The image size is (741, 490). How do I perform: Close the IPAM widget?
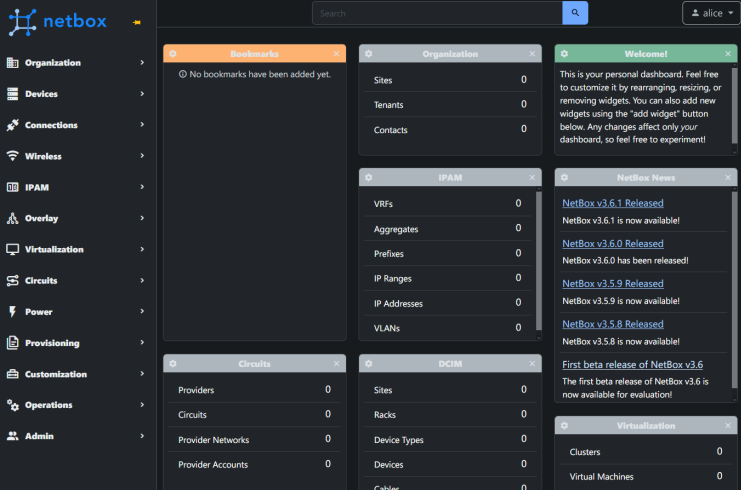click(532, 178)
